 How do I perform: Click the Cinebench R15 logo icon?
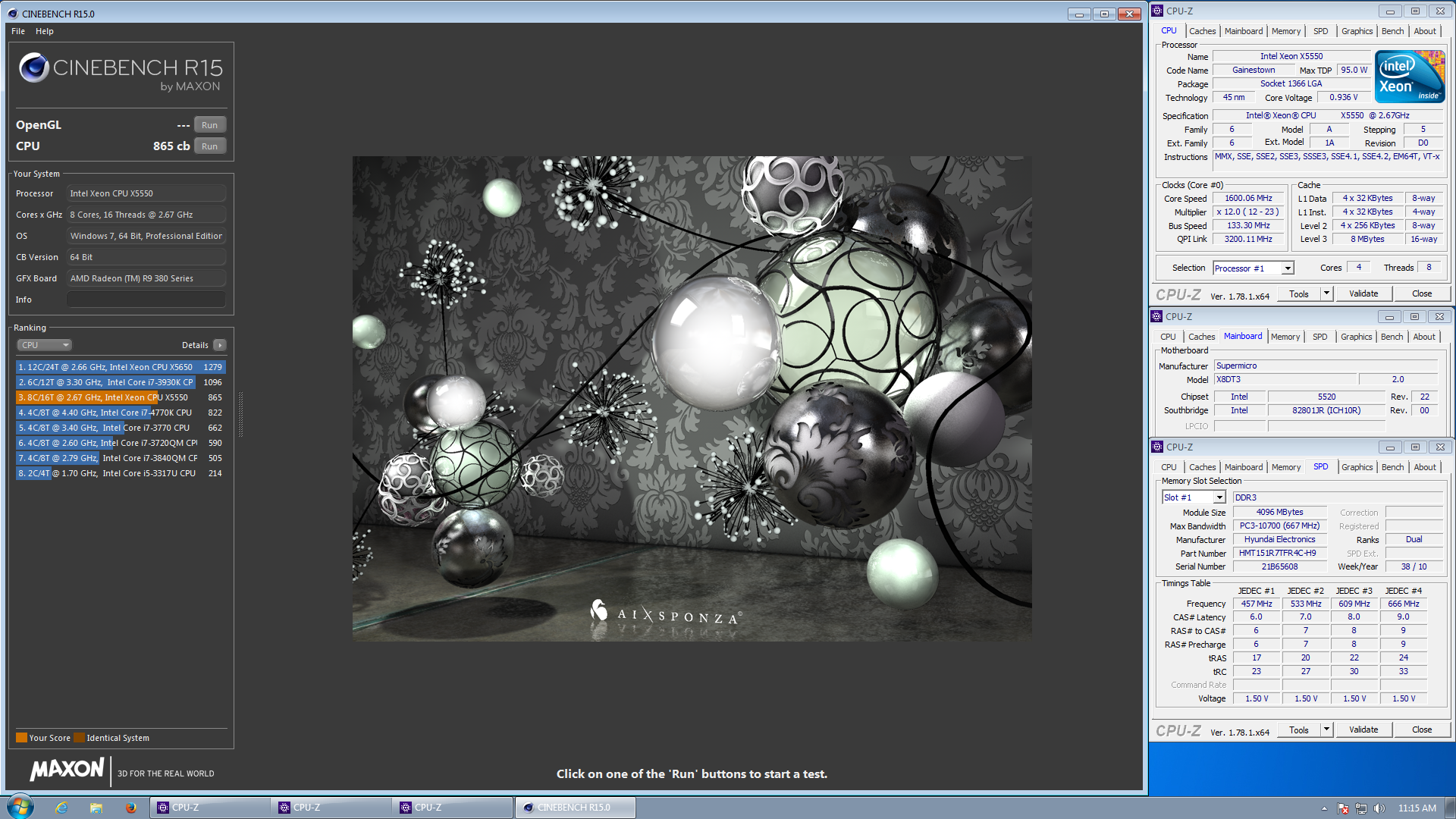tap(34, 67)
